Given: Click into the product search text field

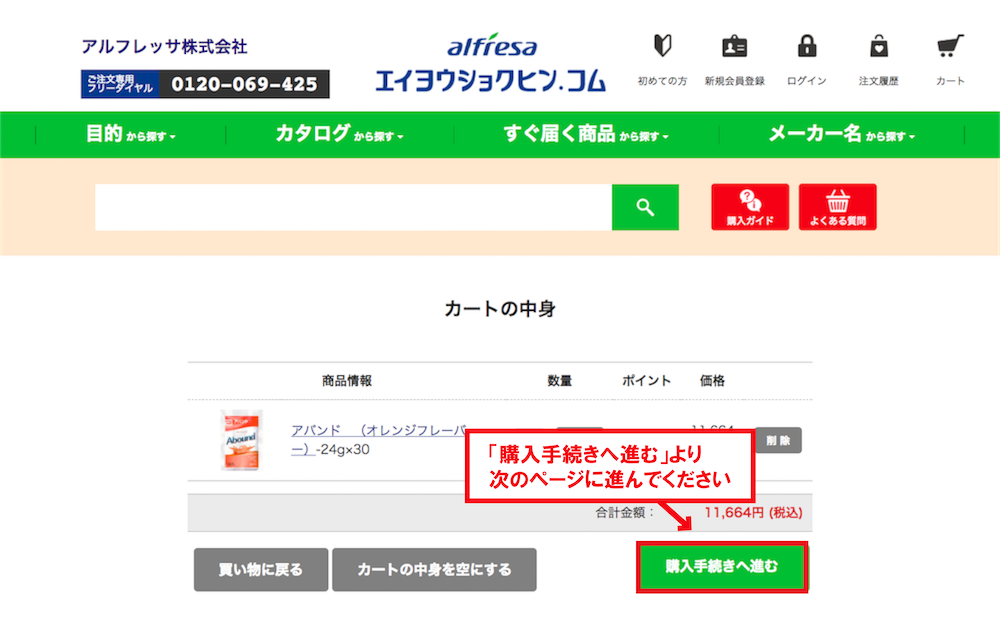Looking at the screenshot, I should (x=353, y=207).
